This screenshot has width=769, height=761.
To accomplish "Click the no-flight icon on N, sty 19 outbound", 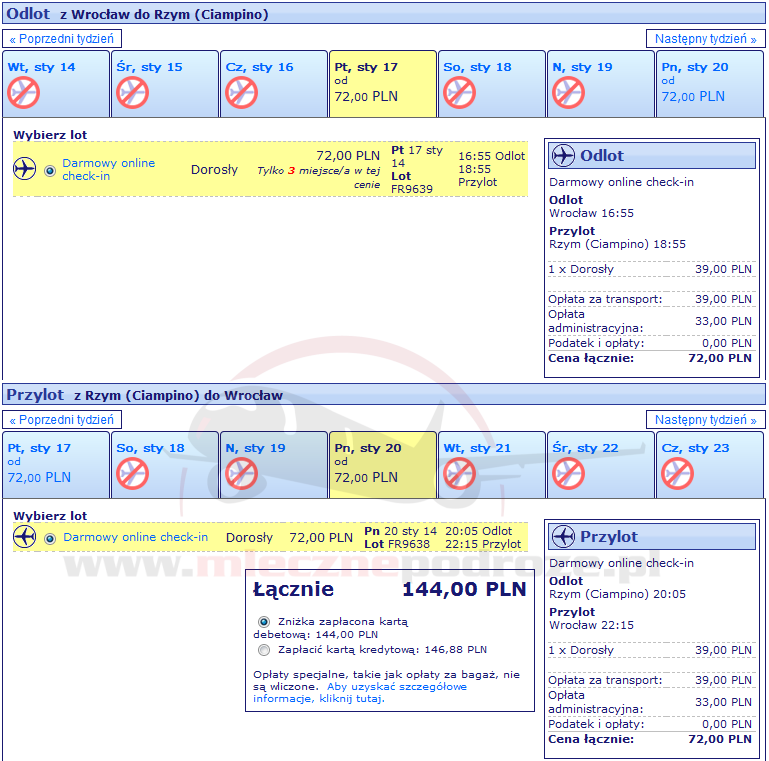I will coord(568,93).
